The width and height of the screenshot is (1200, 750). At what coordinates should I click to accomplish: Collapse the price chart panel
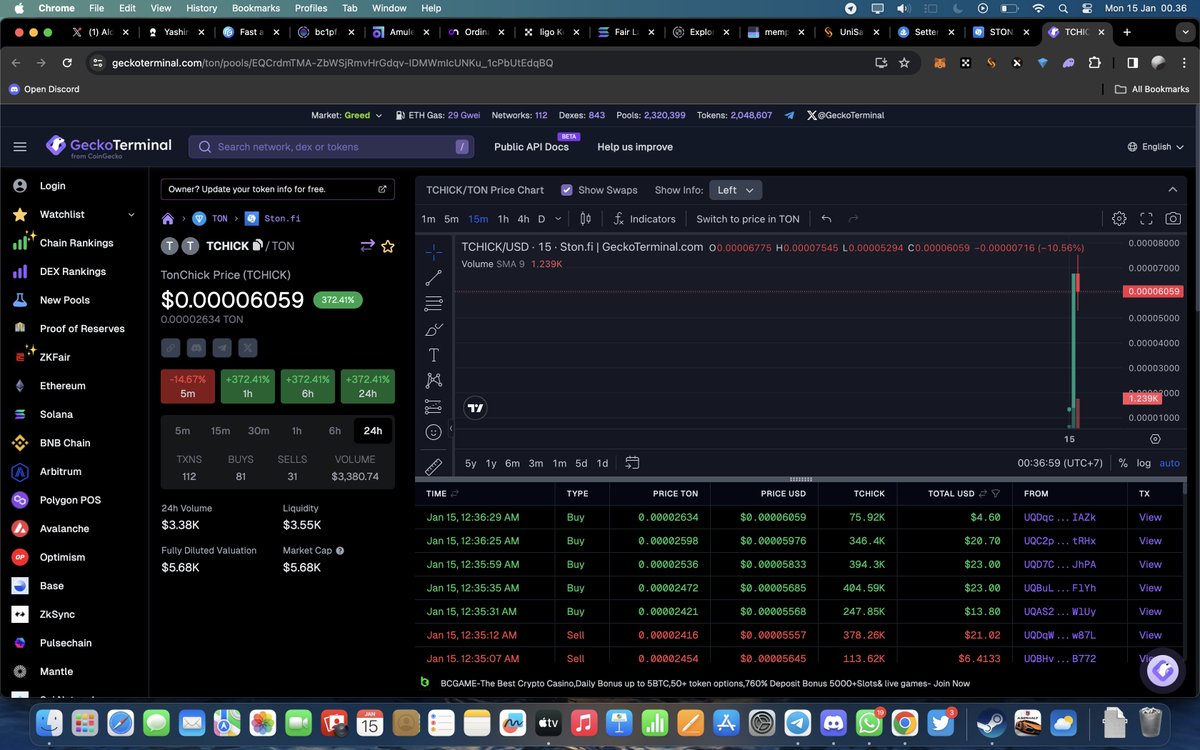(x=1173, y=190)
